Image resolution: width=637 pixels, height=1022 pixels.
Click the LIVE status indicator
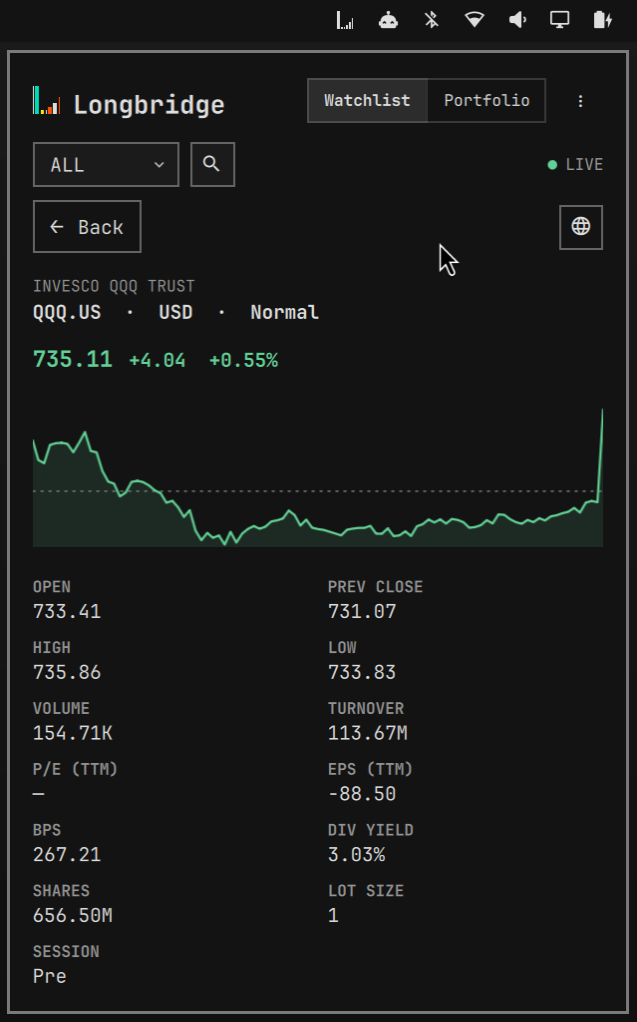(575, 164)
